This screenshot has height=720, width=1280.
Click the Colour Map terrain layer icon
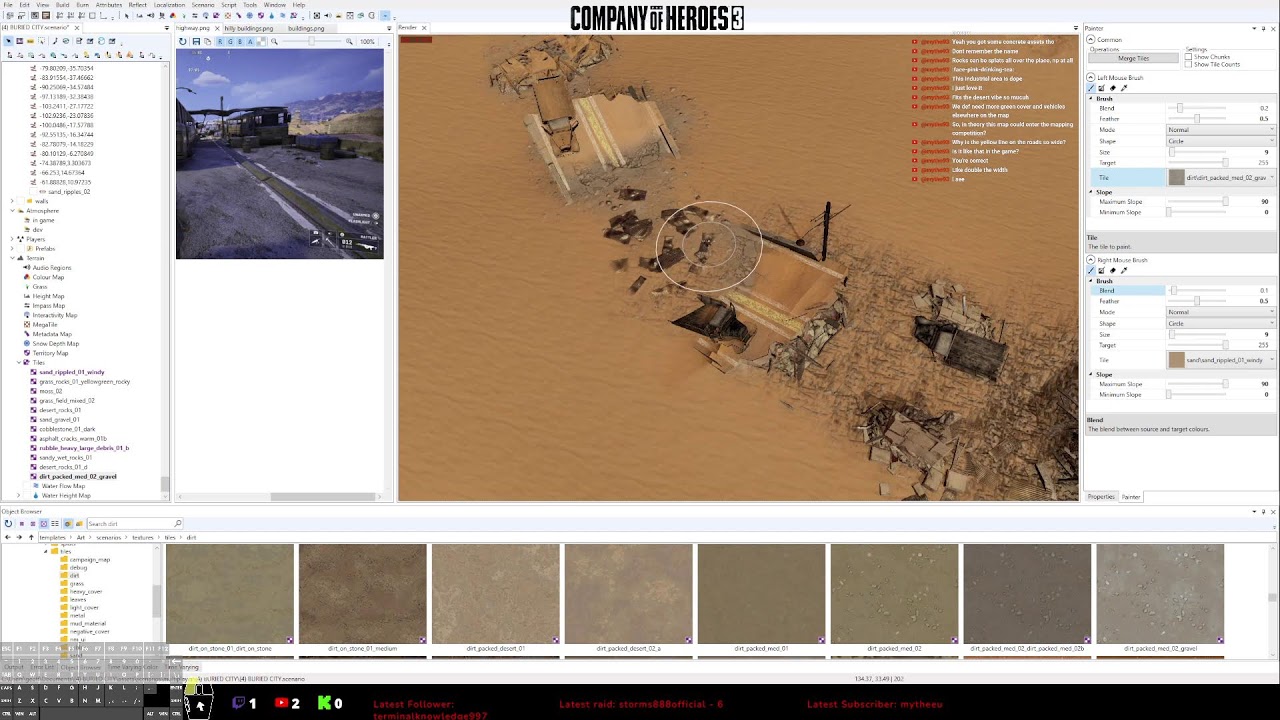point(26,277)
